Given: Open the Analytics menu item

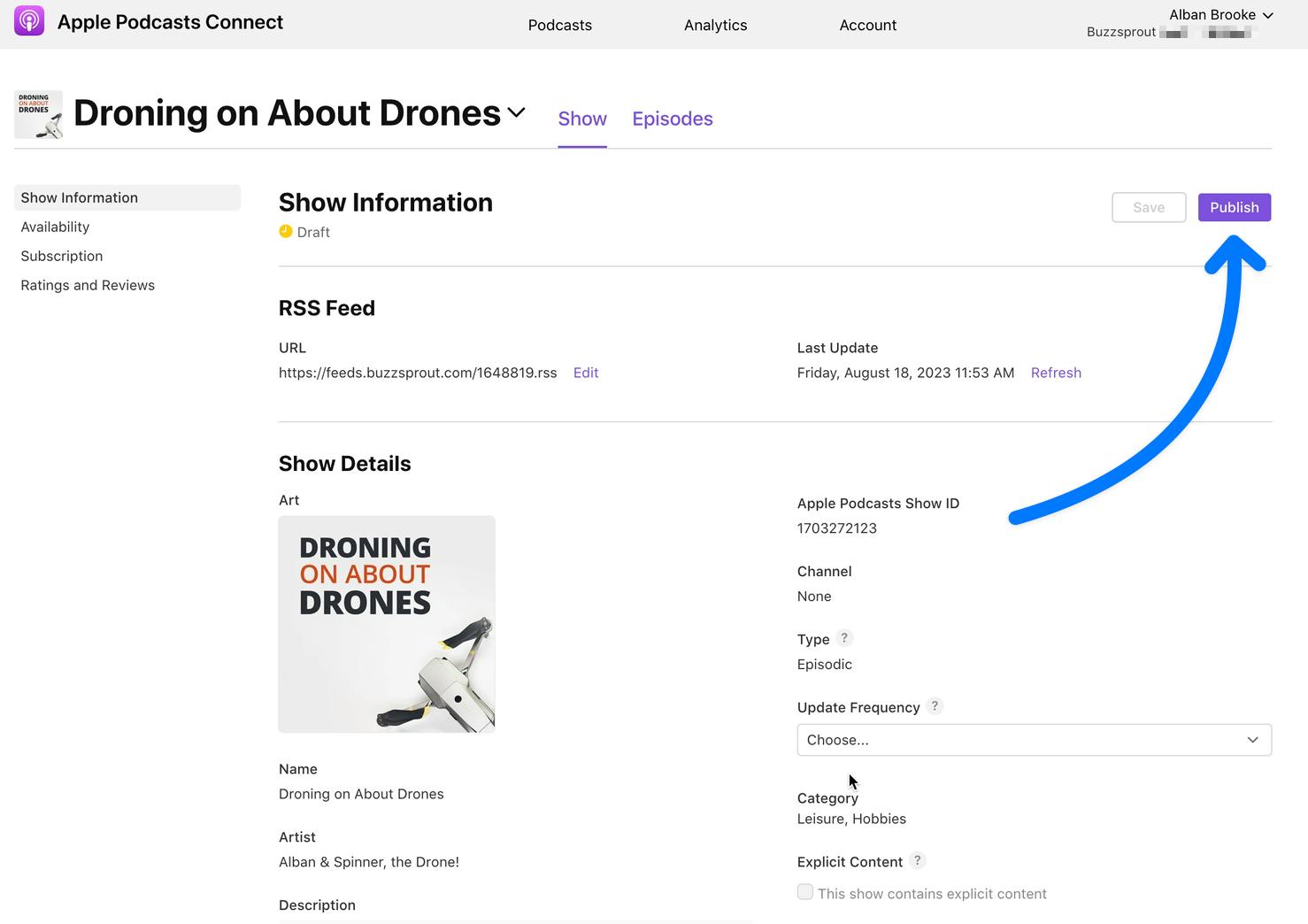Looking at the screenshot, I should point(715,25).
